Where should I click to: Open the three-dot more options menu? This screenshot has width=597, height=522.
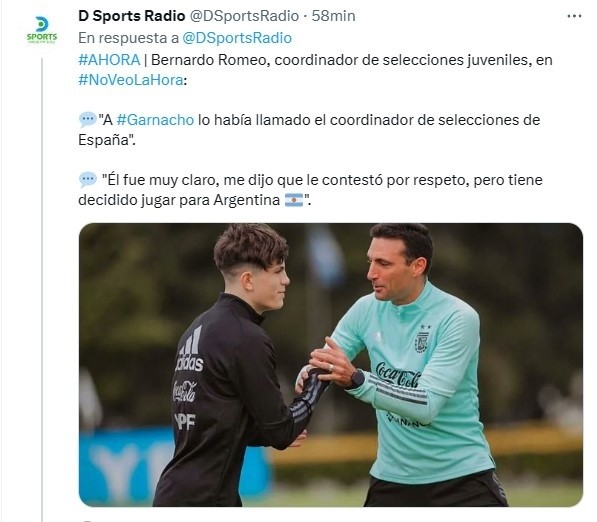point(574,16)
